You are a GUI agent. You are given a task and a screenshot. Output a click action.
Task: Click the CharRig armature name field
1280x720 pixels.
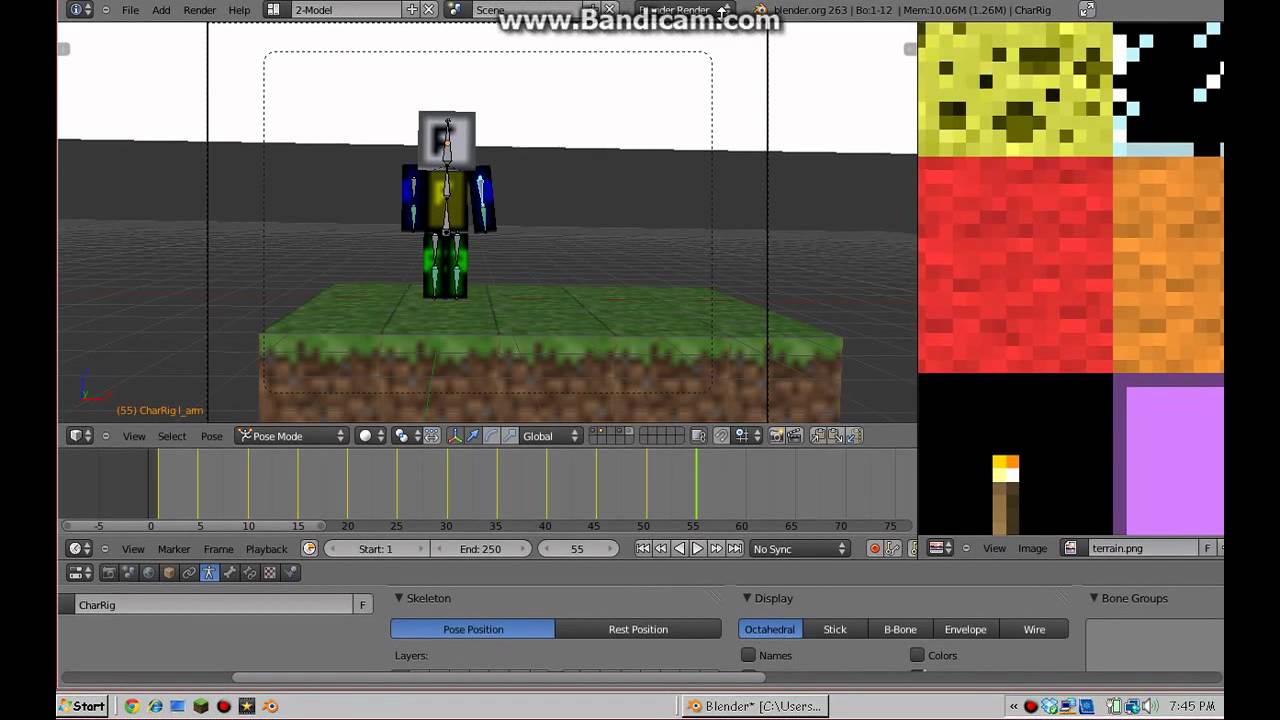click(x=214, y=605)
